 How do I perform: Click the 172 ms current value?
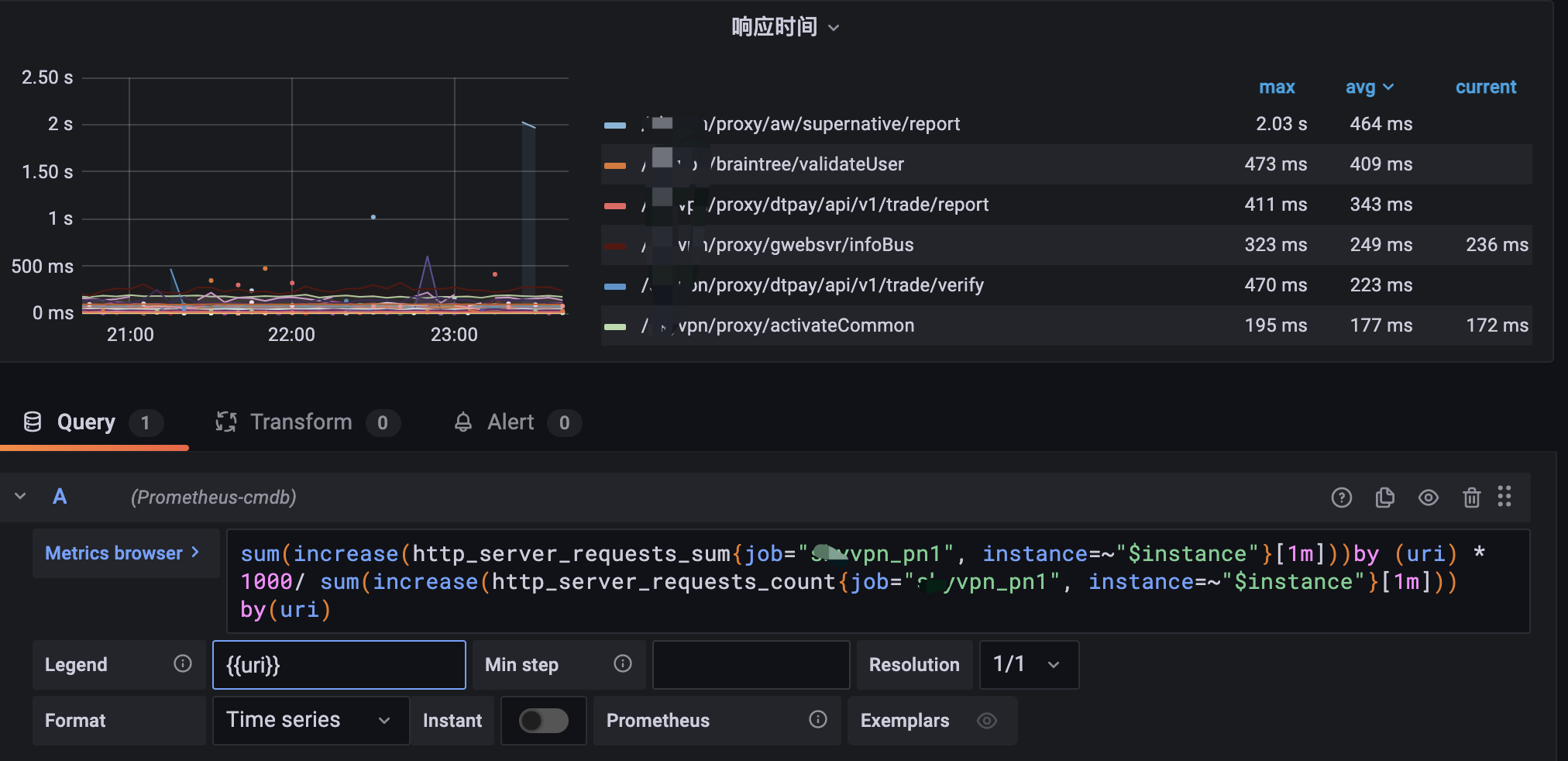[x=1497, y=325]
